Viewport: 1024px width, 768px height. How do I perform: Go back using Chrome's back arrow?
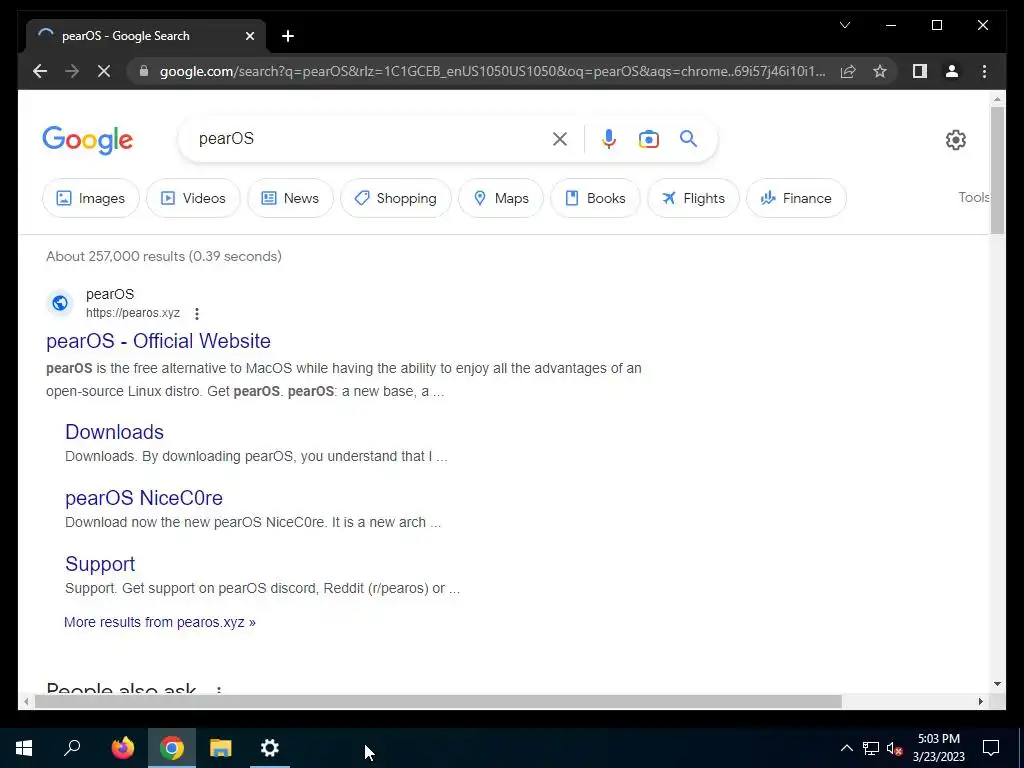(40, 71)
